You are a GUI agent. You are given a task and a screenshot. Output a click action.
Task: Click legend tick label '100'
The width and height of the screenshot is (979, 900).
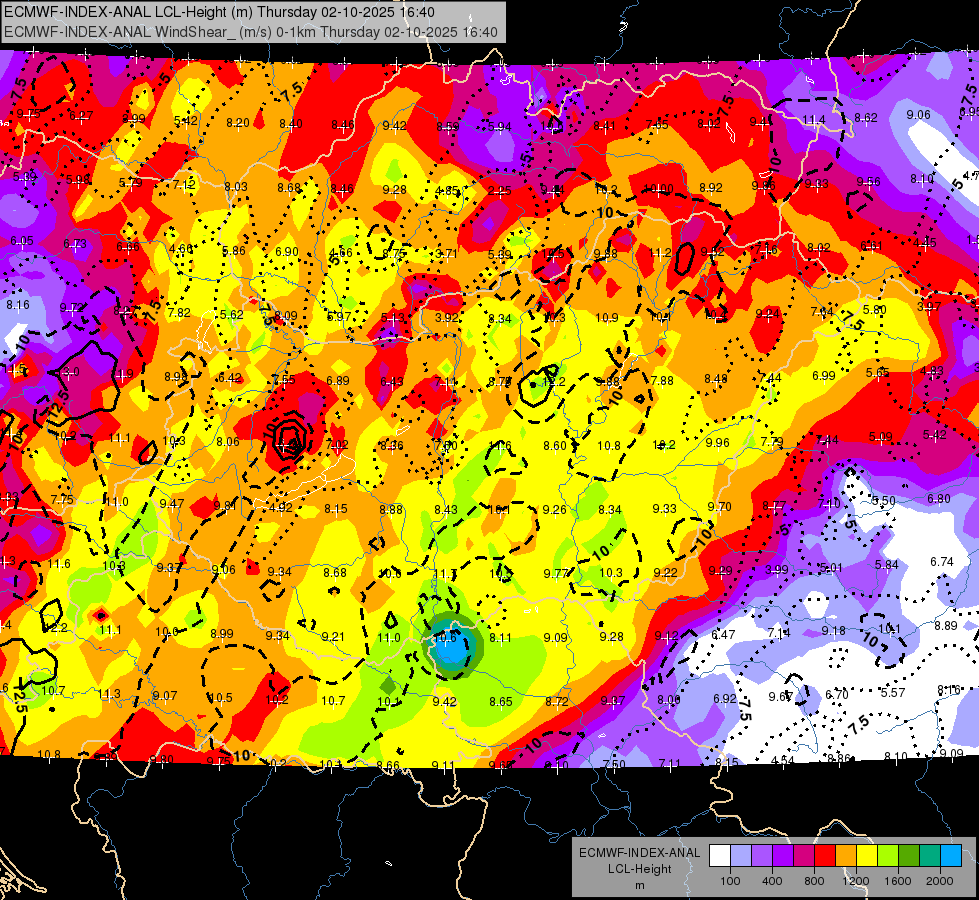(x=730, y=881)
